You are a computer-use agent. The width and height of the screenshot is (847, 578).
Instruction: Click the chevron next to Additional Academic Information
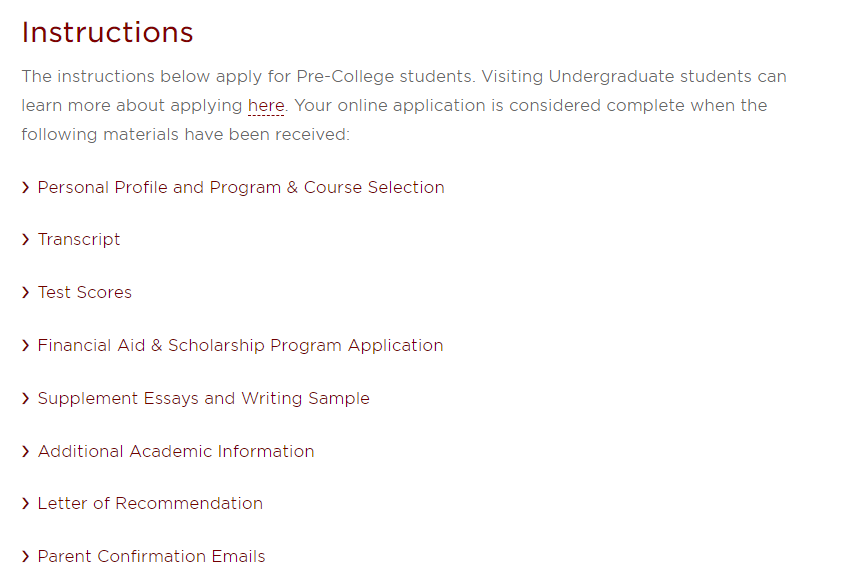point(26,452)
